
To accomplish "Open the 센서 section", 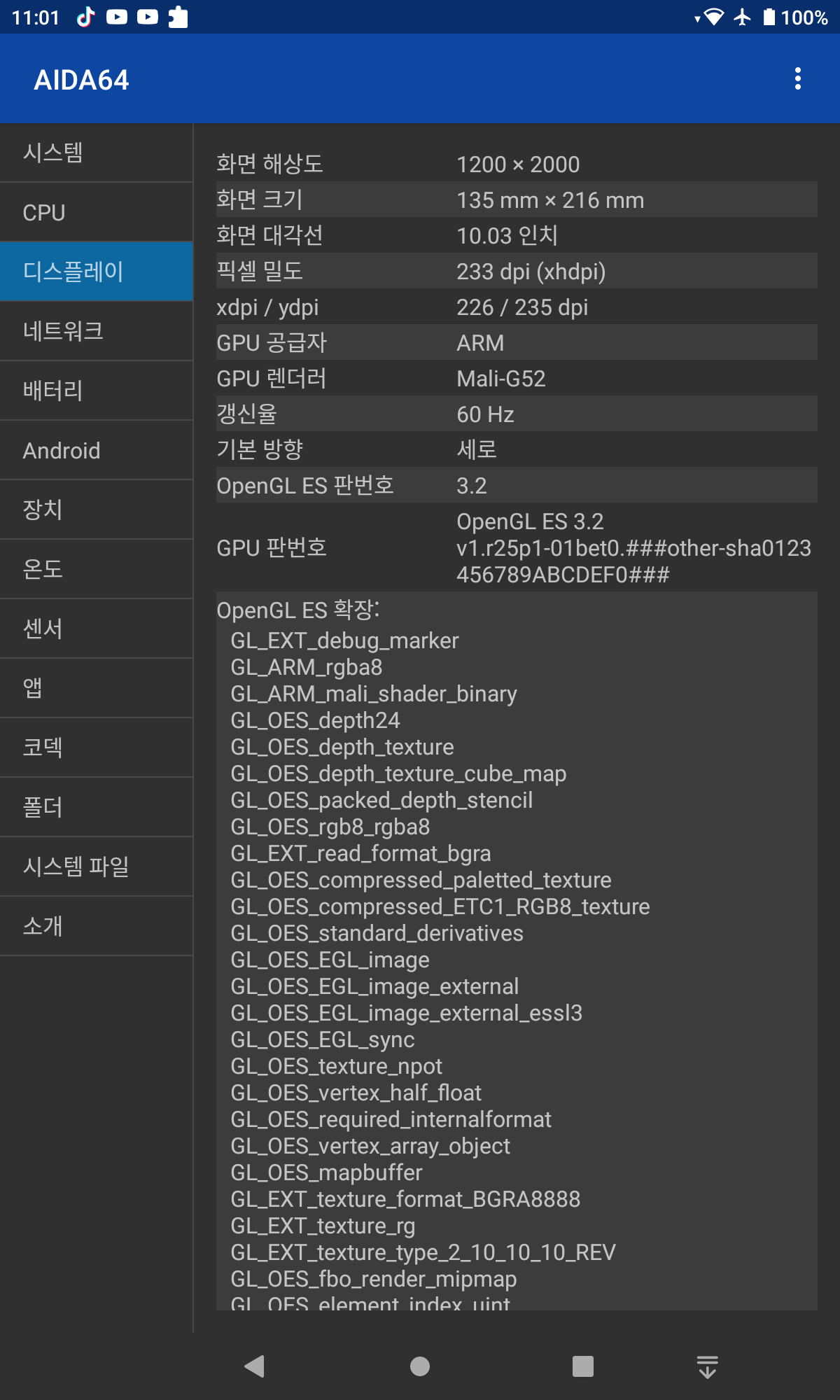I will (97, 629).
